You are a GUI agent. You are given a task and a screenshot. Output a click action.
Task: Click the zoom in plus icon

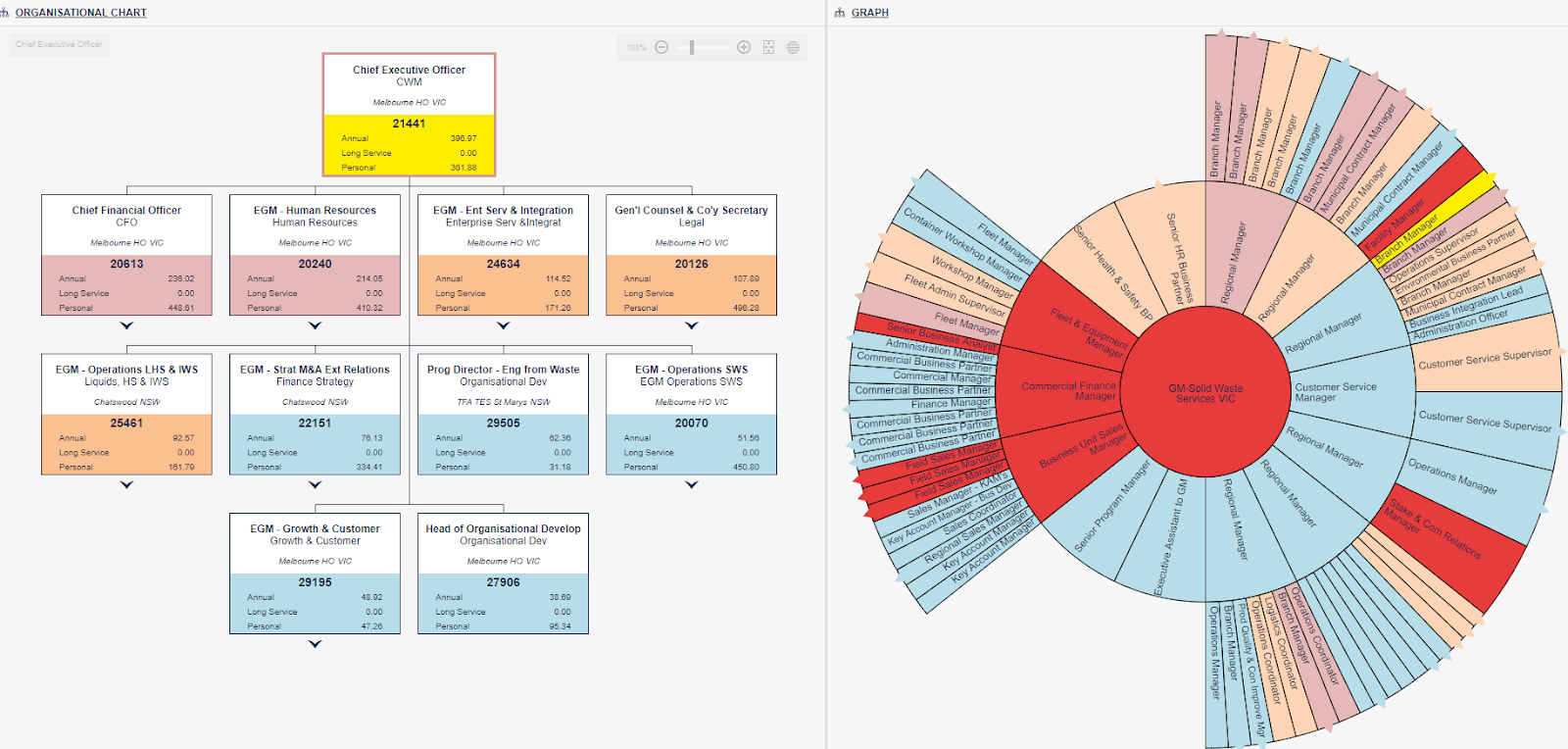tap(744, 47)
